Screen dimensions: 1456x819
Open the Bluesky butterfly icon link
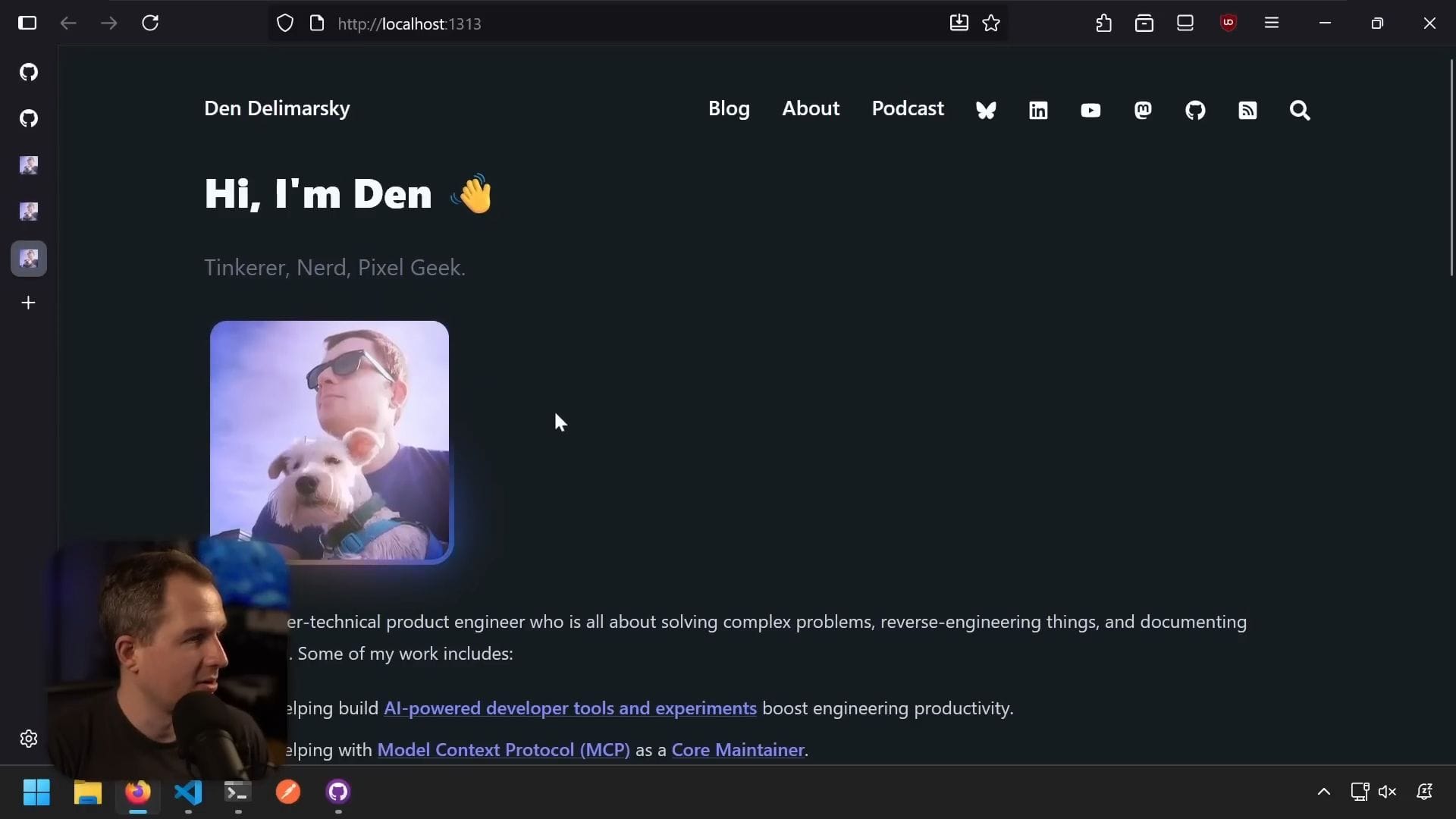986,111
